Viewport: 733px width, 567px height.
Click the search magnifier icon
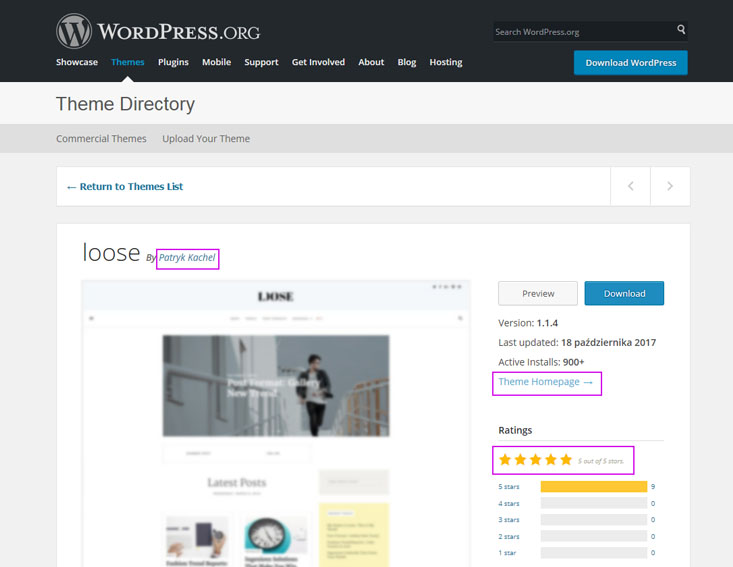click(x=681, y=30)
